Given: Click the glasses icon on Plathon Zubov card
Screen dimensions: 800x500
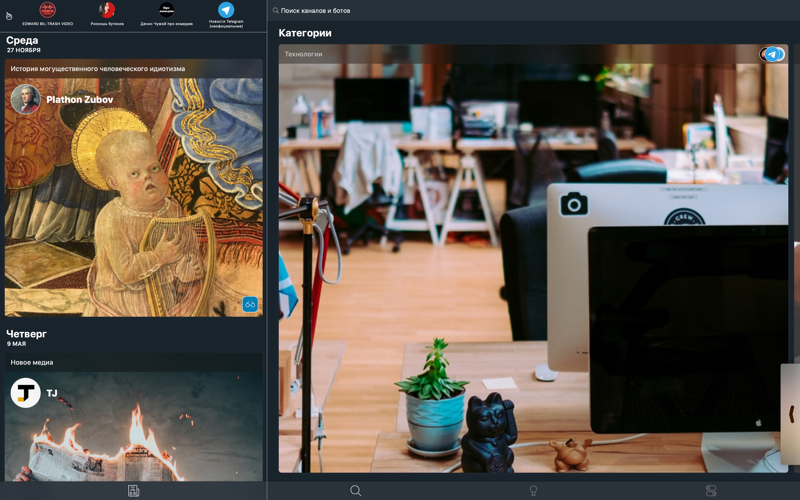Looking at the screenshot, I should pos(250,304).
